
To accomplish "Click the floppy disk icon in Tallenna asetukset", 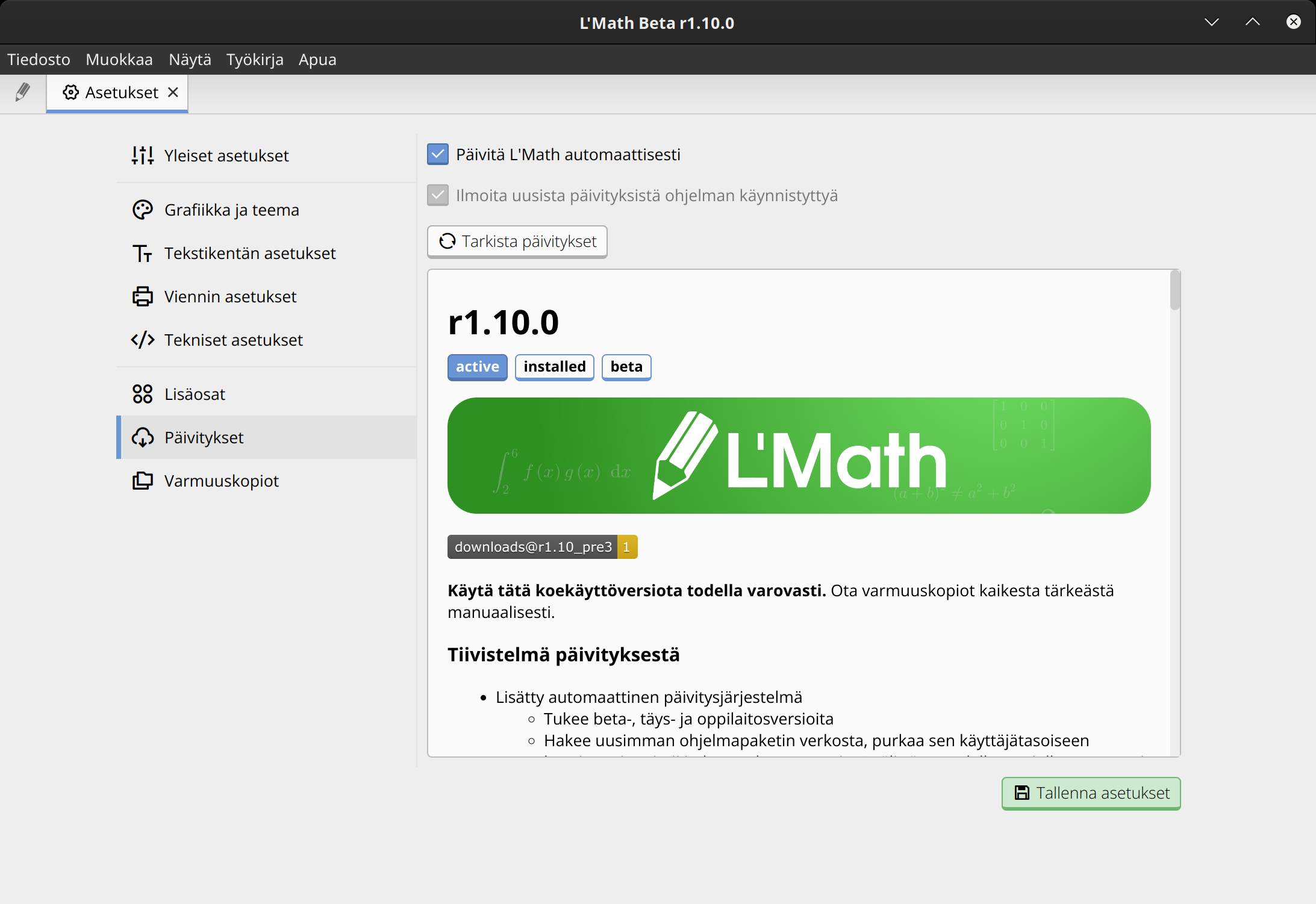I will (1022, 793).
